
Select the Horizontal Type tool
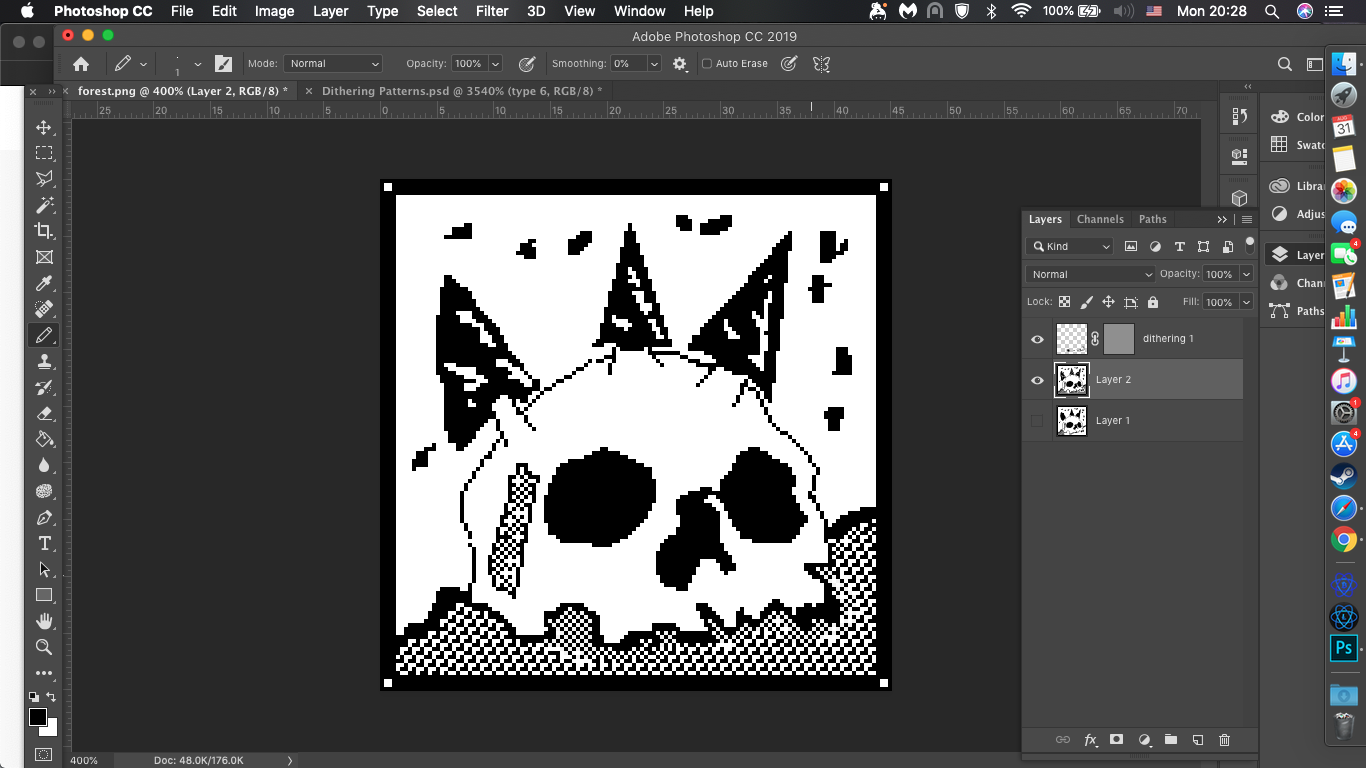(44, 543)
